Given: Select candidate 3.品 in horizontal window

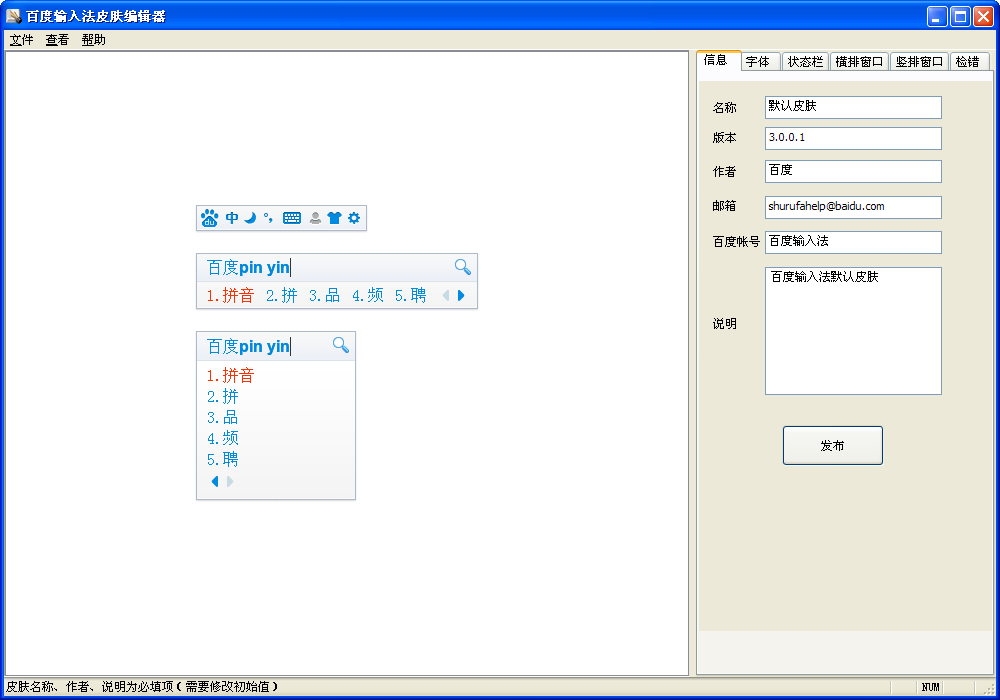Looking at the screenshot, I should [x=325, y=295].
